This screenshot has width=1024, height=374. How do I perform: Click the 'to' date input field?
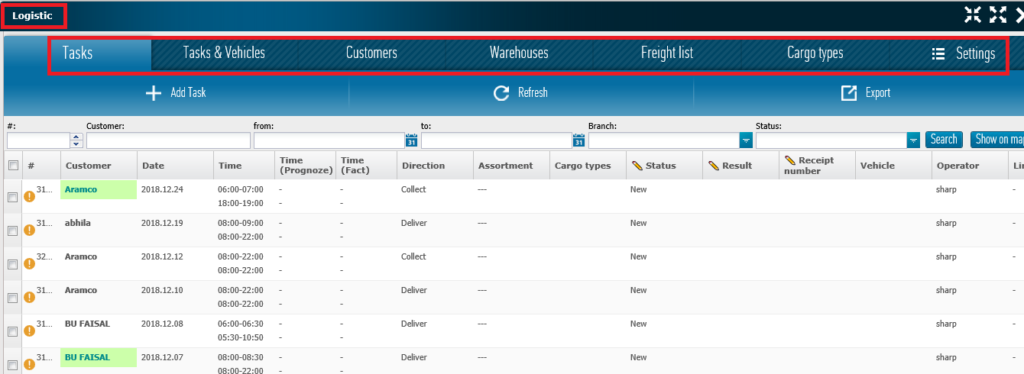(496, 140)
